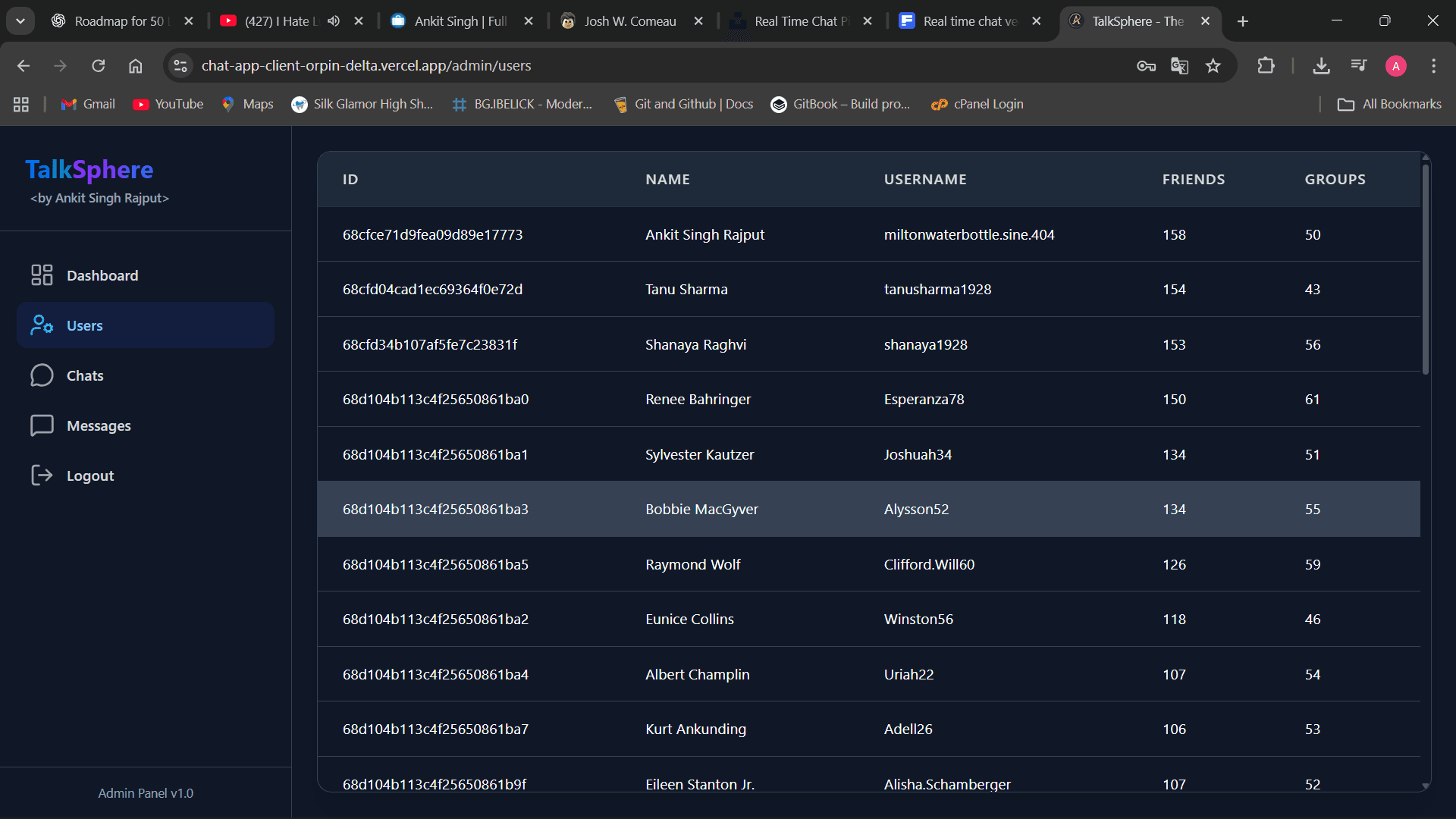Click the Chats bubble icon

(42, 375)
